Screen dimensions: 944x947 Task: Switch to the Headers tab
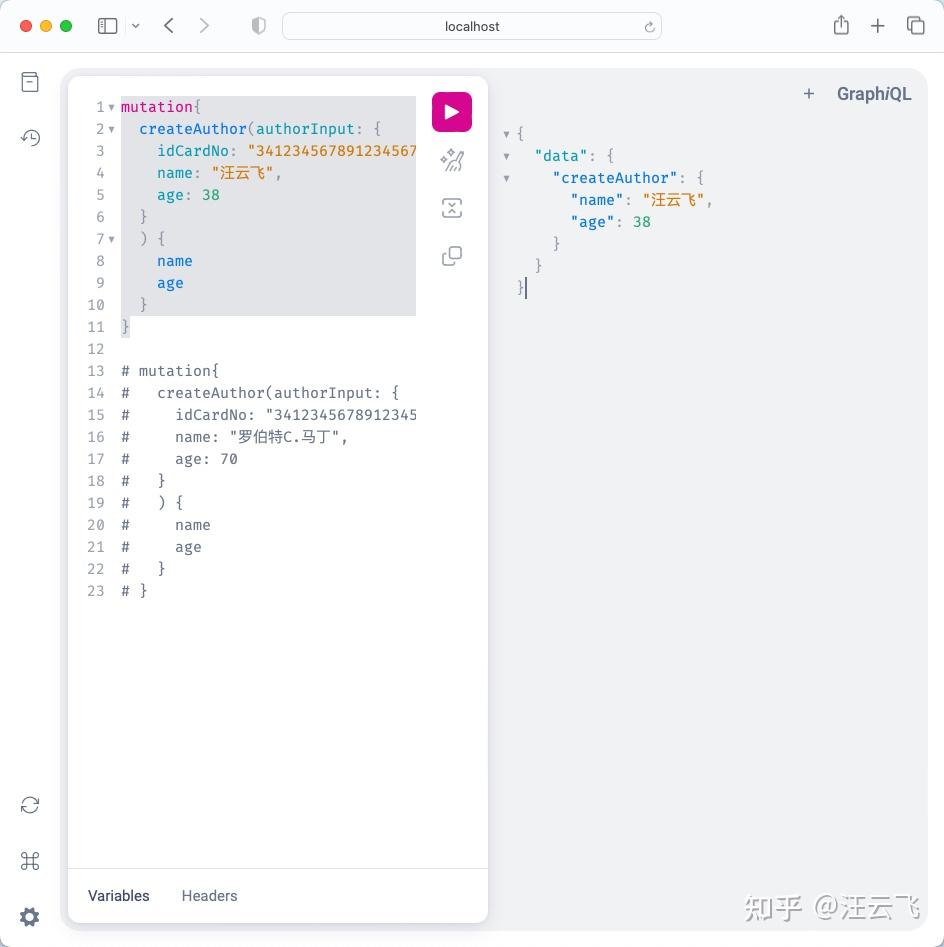click(x=209, y=896)
